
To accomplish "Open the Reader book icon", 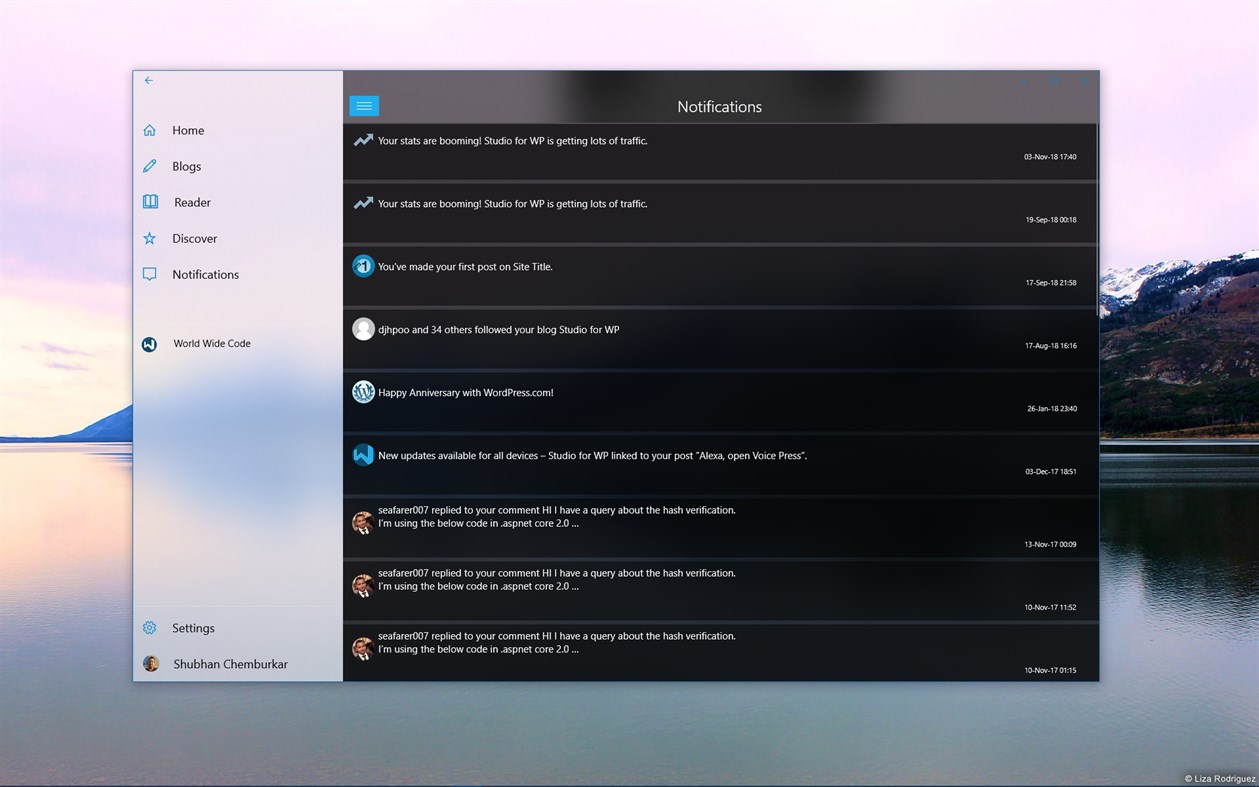I will click(149, 201).
